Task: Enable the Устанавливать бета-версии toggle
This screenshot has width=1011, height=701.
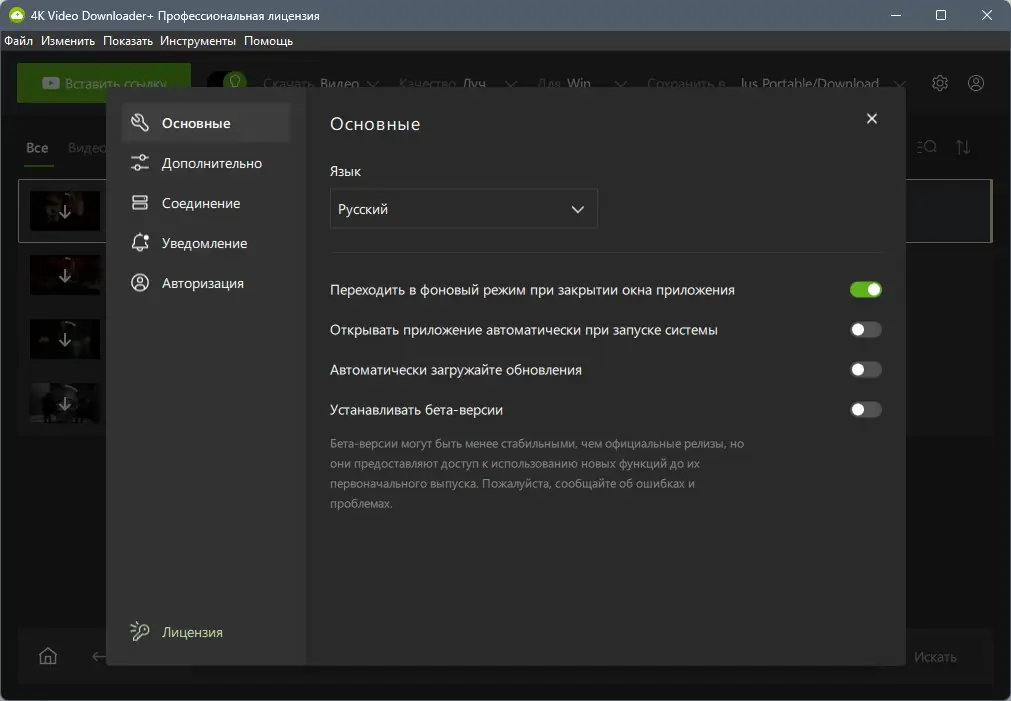Action: tap(865, 409)
